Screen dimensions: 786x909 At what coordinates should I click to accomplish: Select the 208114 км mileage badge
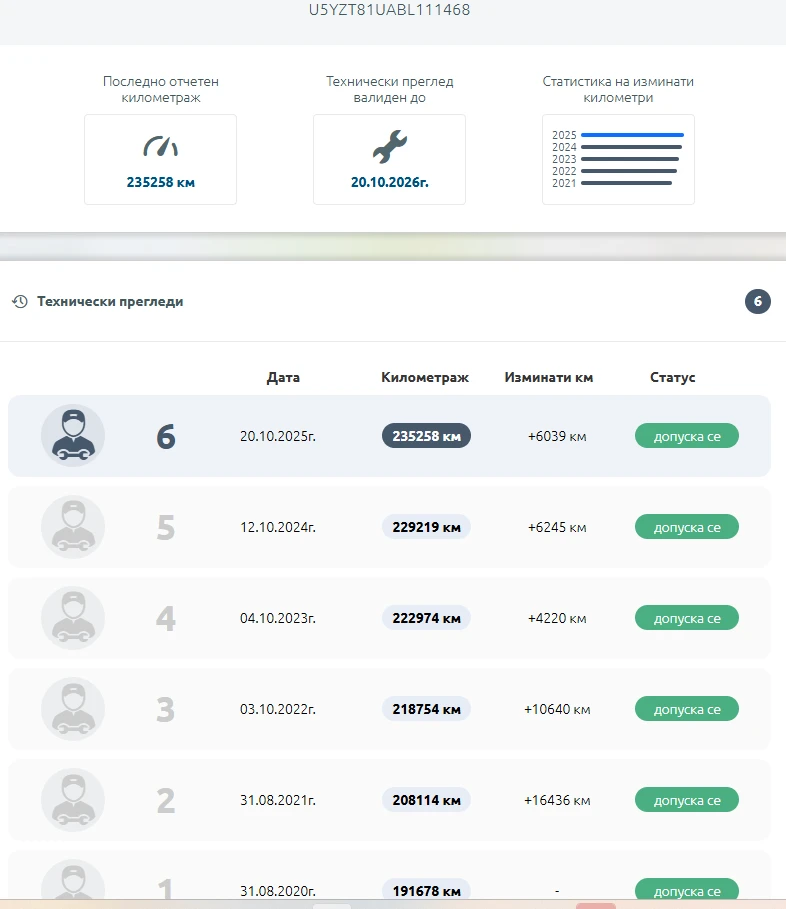425,800
